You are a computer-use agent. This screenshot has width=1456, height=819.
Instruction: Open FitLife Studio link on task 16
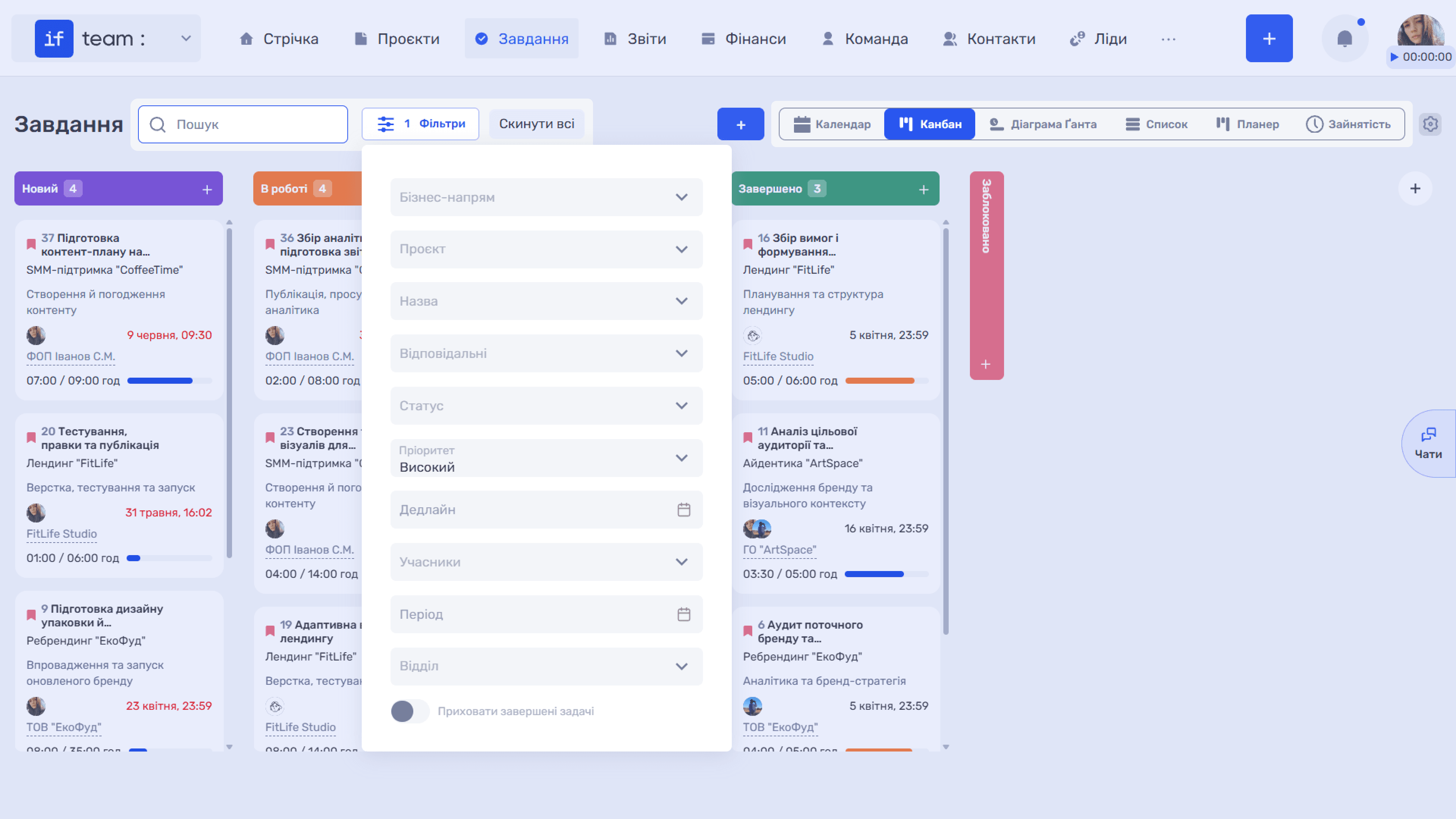click(778, 357)
